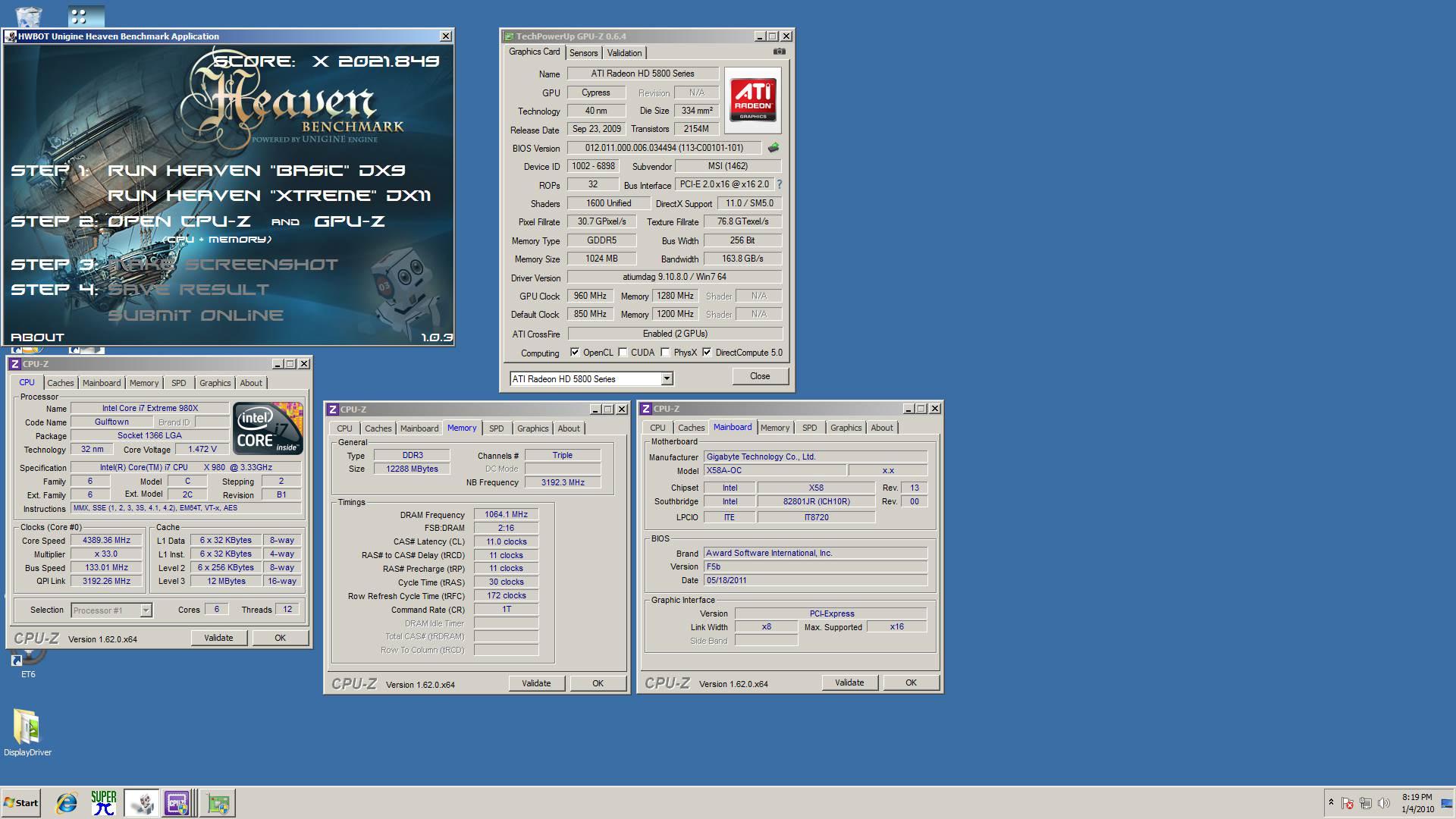Open Graphics tab in CPU-Z Memory window
Screen dimensions: 1456x819
click(532, 428)
